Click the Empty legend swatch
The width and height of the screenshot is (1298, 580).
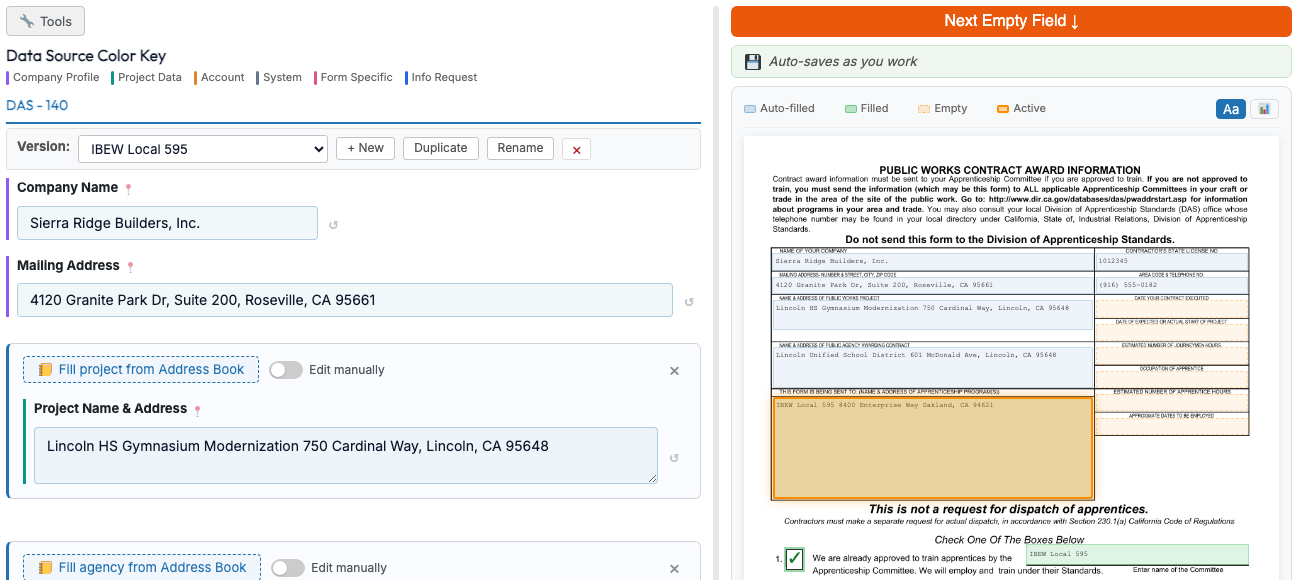pos(924,109)
